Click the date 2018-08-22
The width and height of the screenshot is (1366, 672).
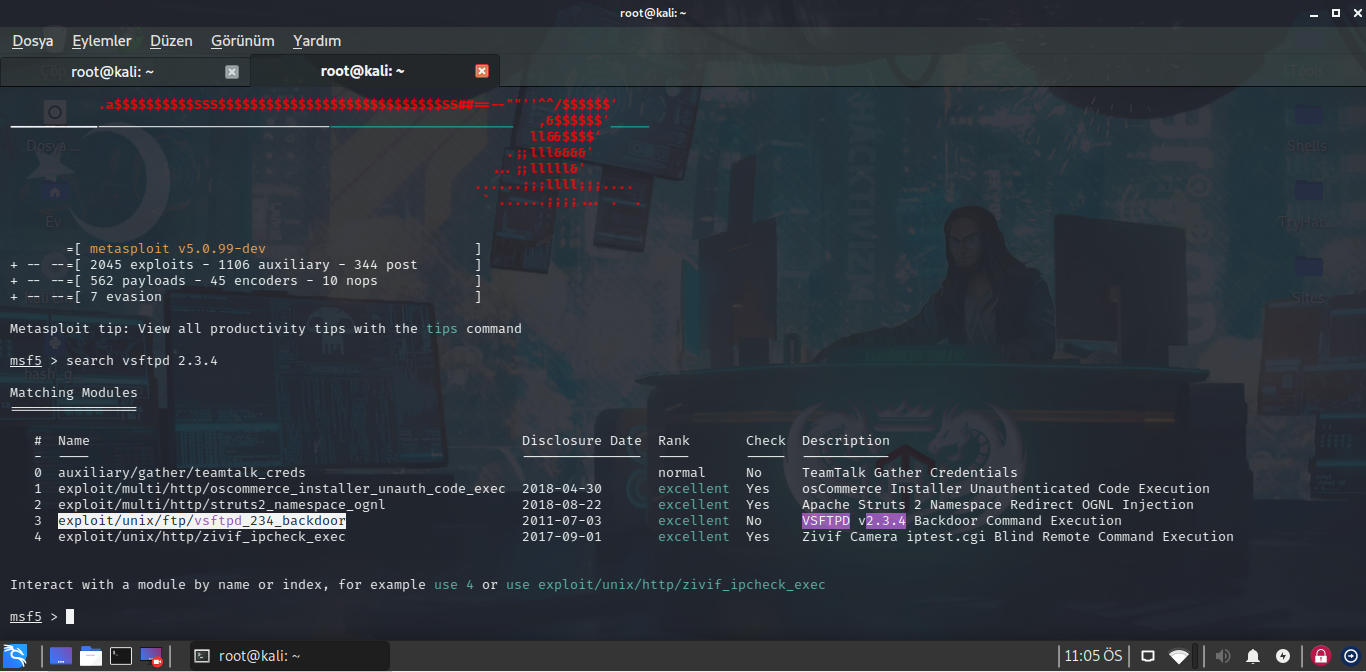click(562, 505)
